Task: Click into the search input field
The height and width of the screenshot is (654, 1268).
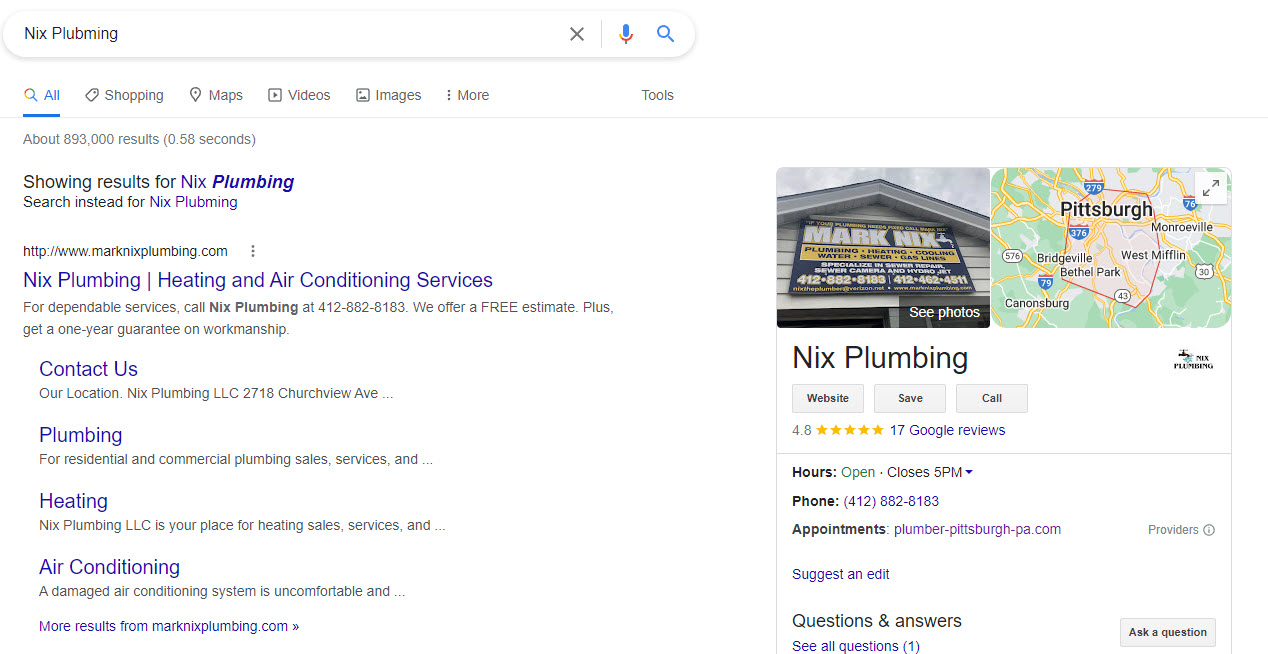Action: [290, 34]
